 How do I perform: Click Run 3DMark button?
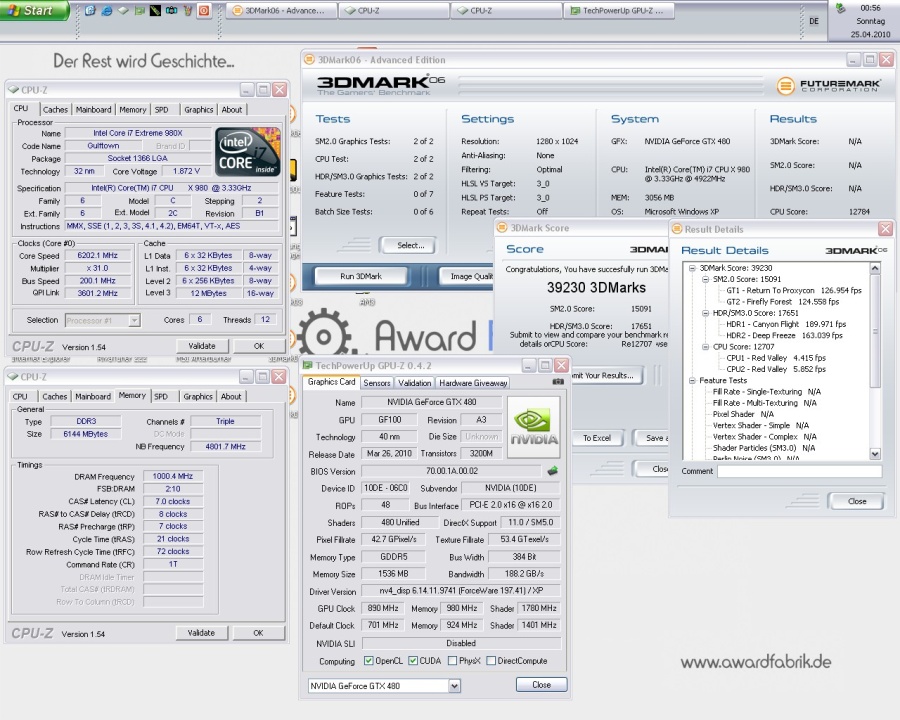pos(361,276)
